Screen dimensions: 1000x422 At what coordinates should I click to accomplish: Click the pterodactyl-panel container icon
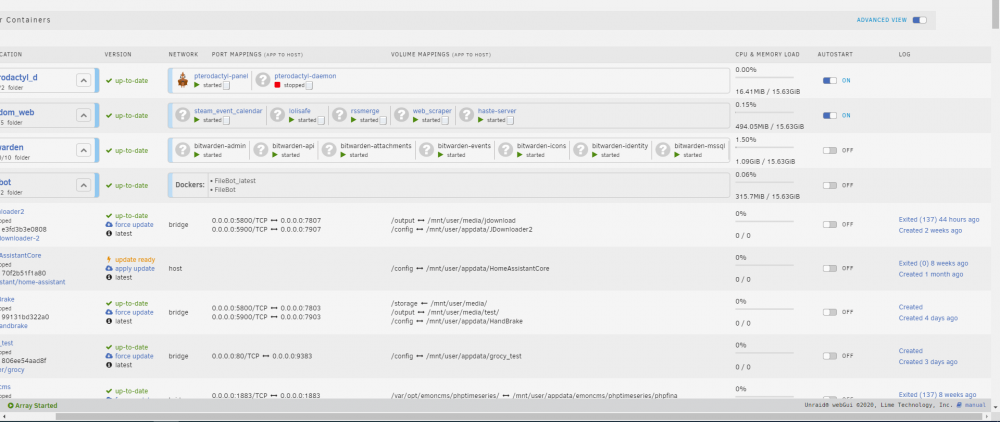coord(183,80)
